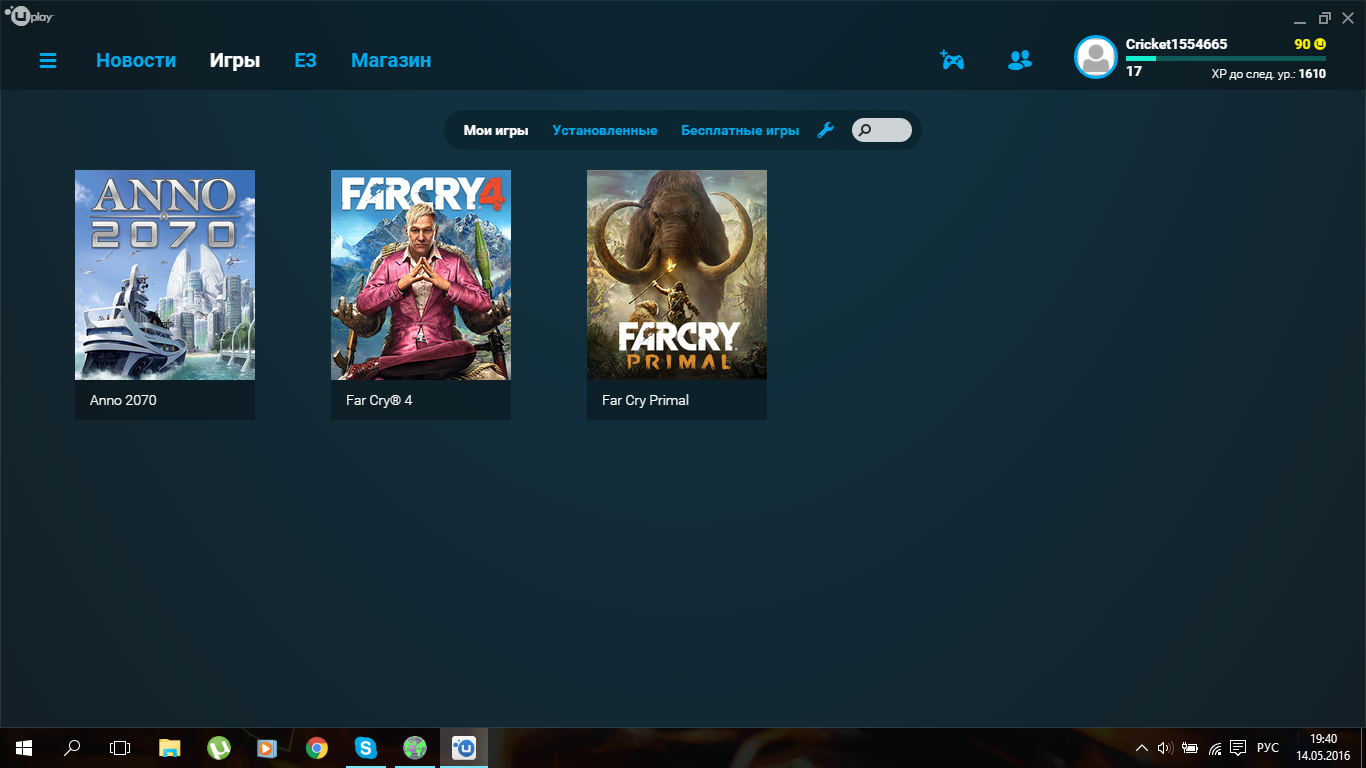Open the Бесплатные игры filter
Viewport: 1366px width, 768px height.
click(740, 130)
